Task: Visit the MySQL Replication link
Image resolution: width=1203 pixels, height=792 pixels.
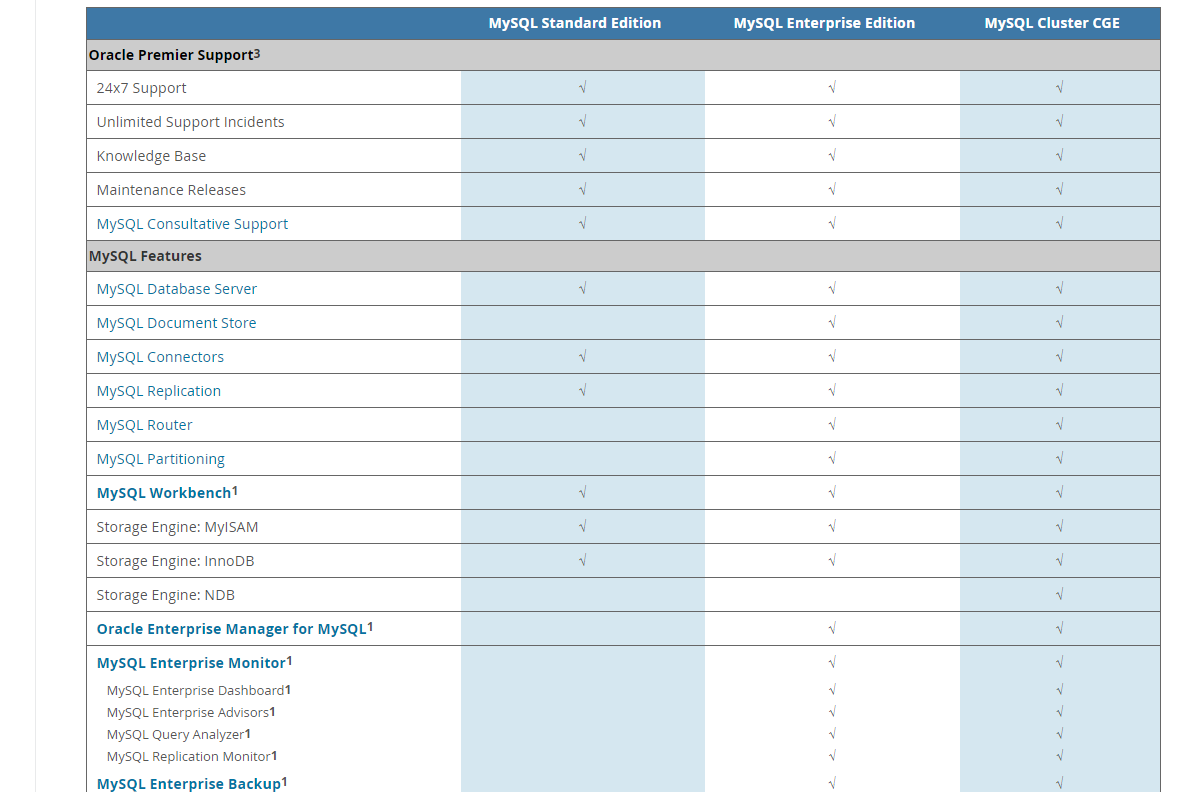Action: pyautogui.click(x=159, y=391)
